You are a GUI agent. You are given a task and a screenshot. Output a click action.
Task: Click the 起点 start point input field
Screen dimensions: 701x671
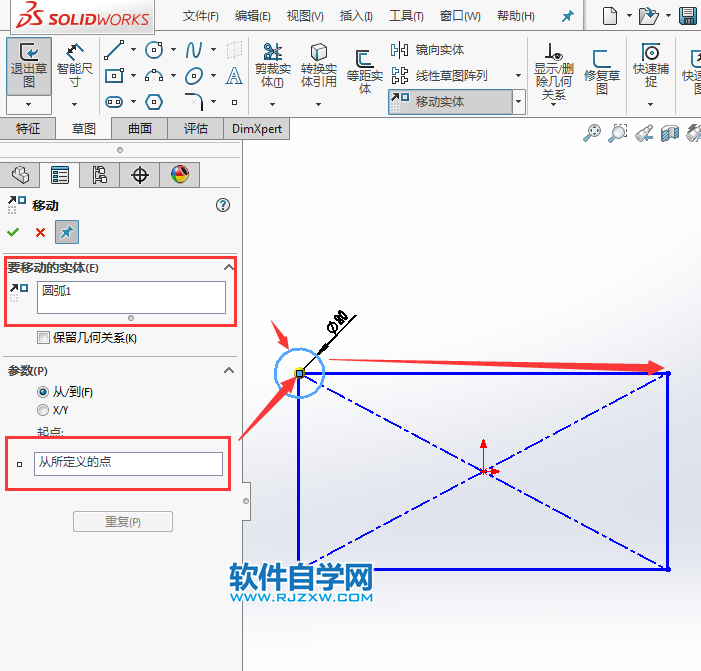click(128, 463)
